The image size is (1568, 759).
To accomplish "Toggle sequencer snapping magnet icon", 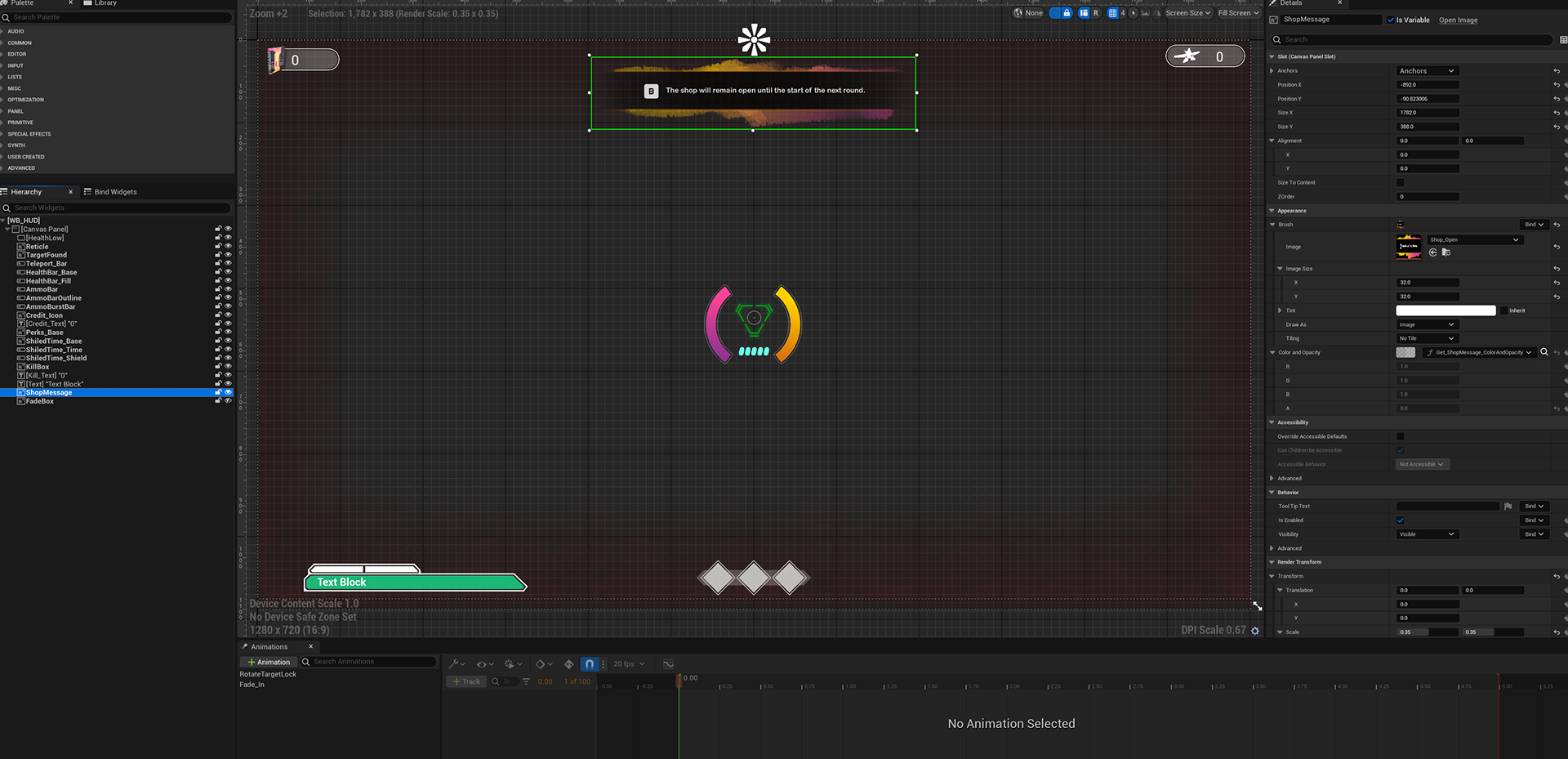I will [590, 664].
